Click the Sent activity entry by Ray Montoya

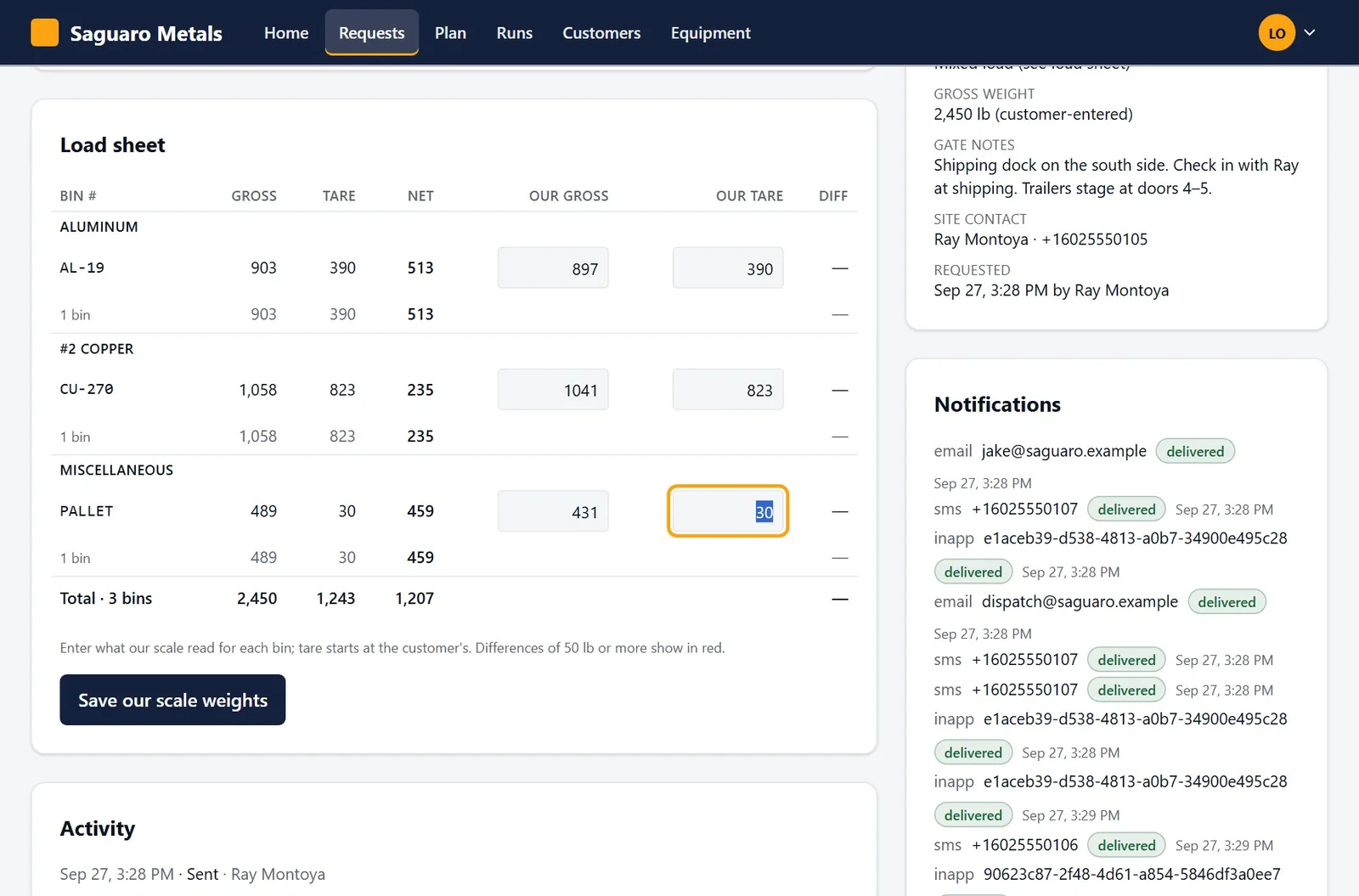(x=193, y=874)
